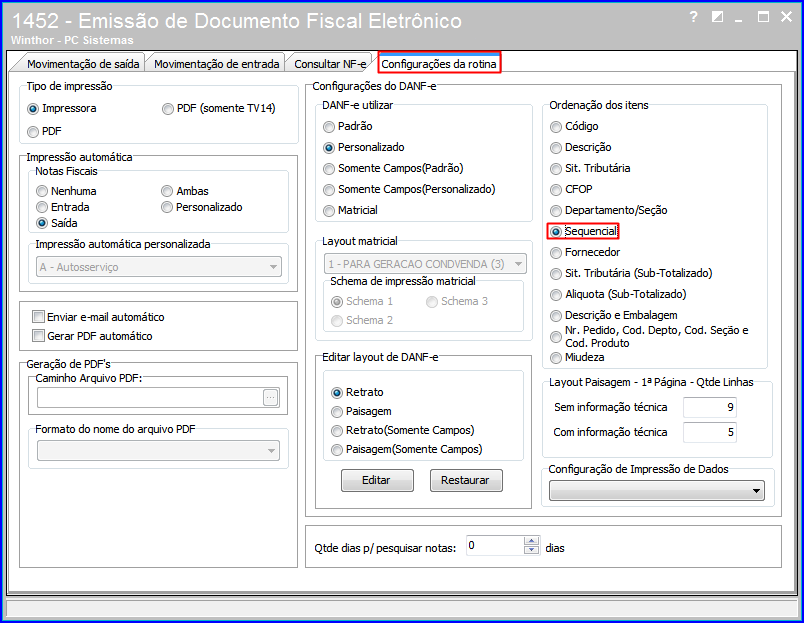
Task: Select Nr. Pedido, Cod. Depto ordering
Action: (x=649, y=336)
